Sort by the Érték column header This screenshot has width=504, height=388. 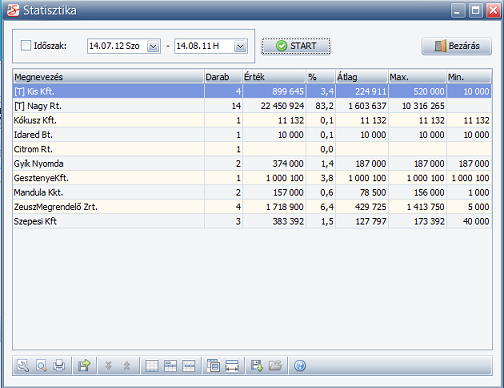(274, 77)
